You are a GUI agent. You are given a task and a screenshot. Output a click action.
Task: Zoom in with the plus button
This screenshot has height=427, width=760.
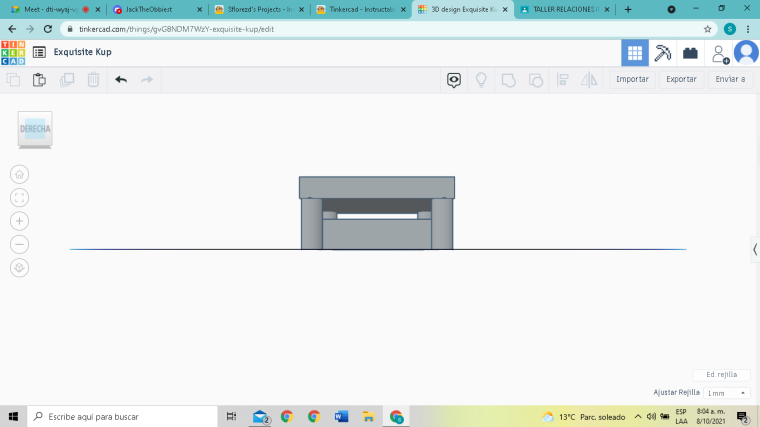[19, 221]
